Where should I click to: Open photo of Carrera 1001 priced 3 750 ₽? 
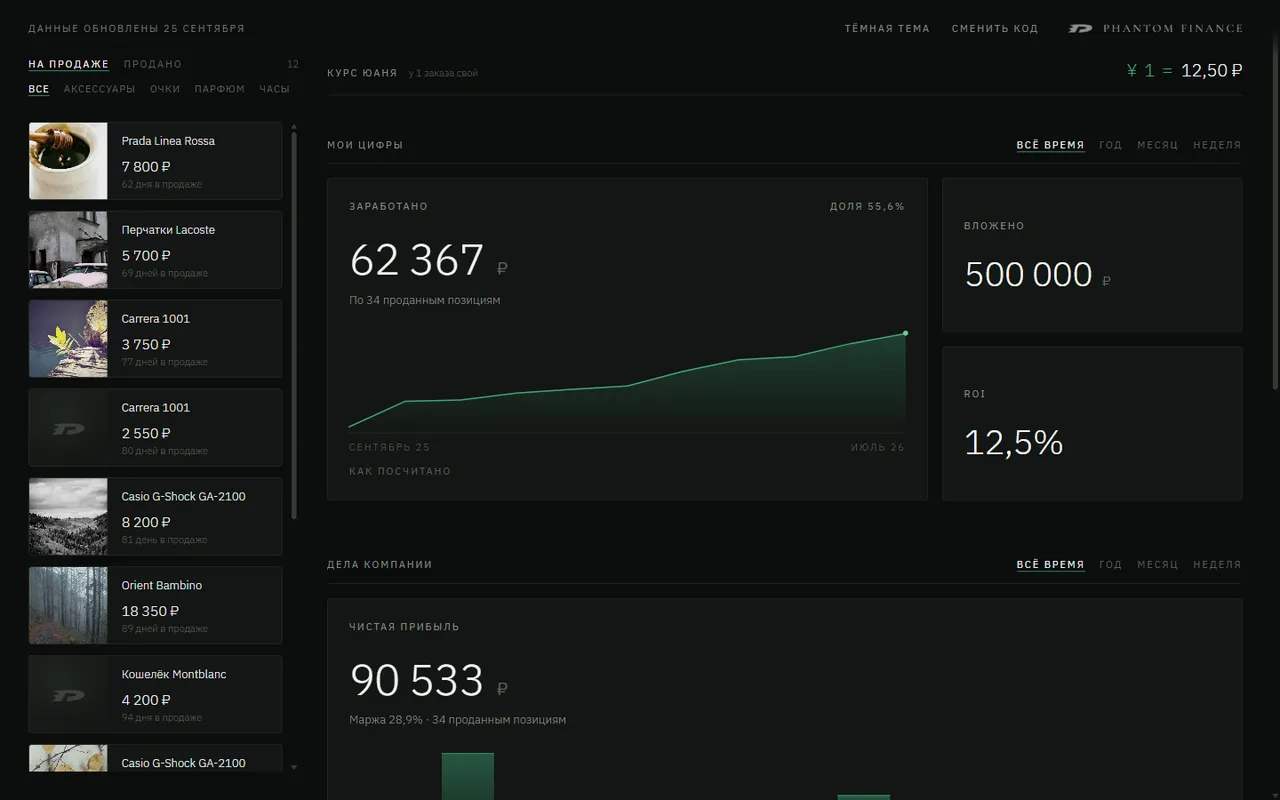click(x=68, y=339)
